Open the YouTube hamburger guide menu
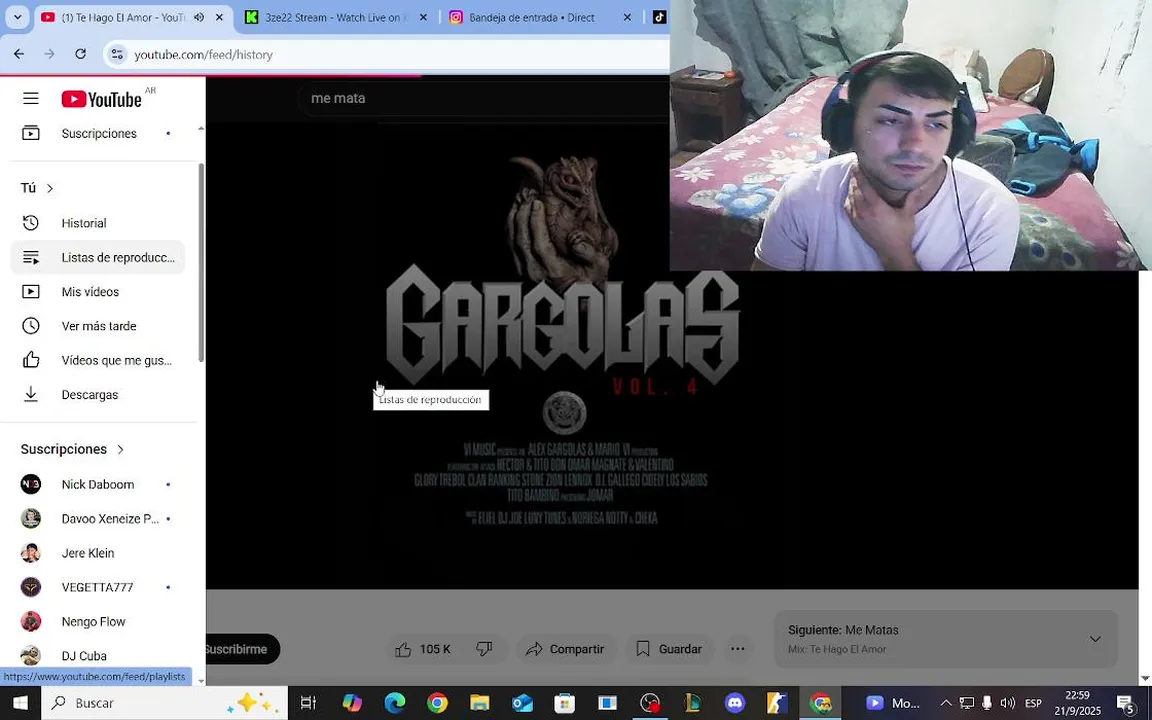1152x720 pixels. click(30, 98)
